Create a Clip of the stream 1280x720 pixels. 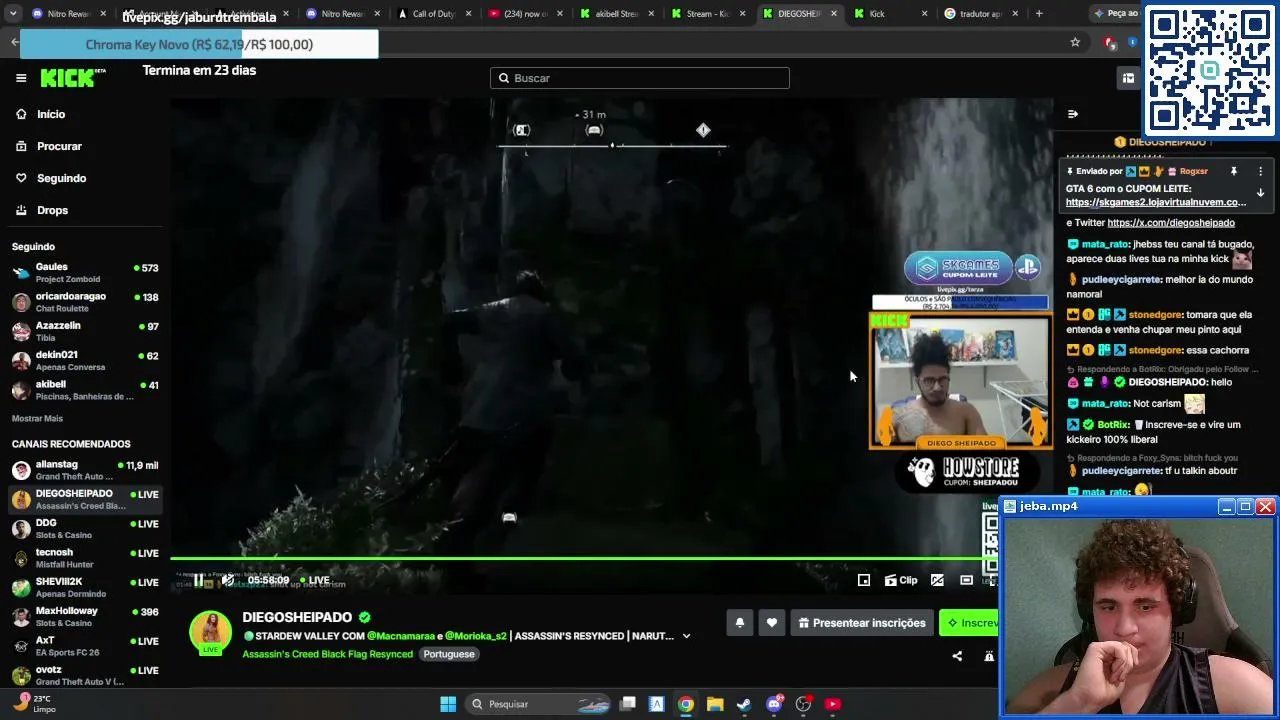901,580
